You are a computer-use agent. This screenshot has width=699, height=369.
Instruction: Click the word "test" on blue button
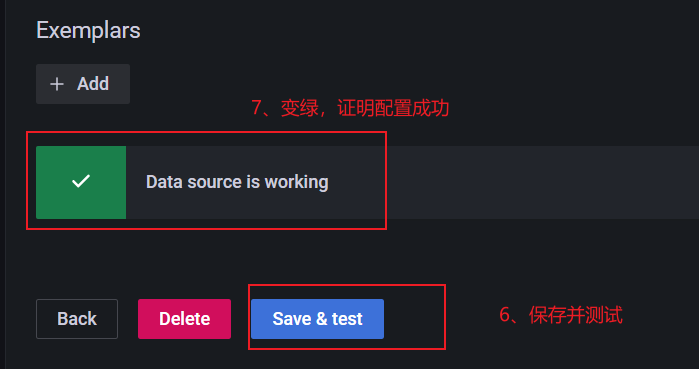tap(347, 319)
